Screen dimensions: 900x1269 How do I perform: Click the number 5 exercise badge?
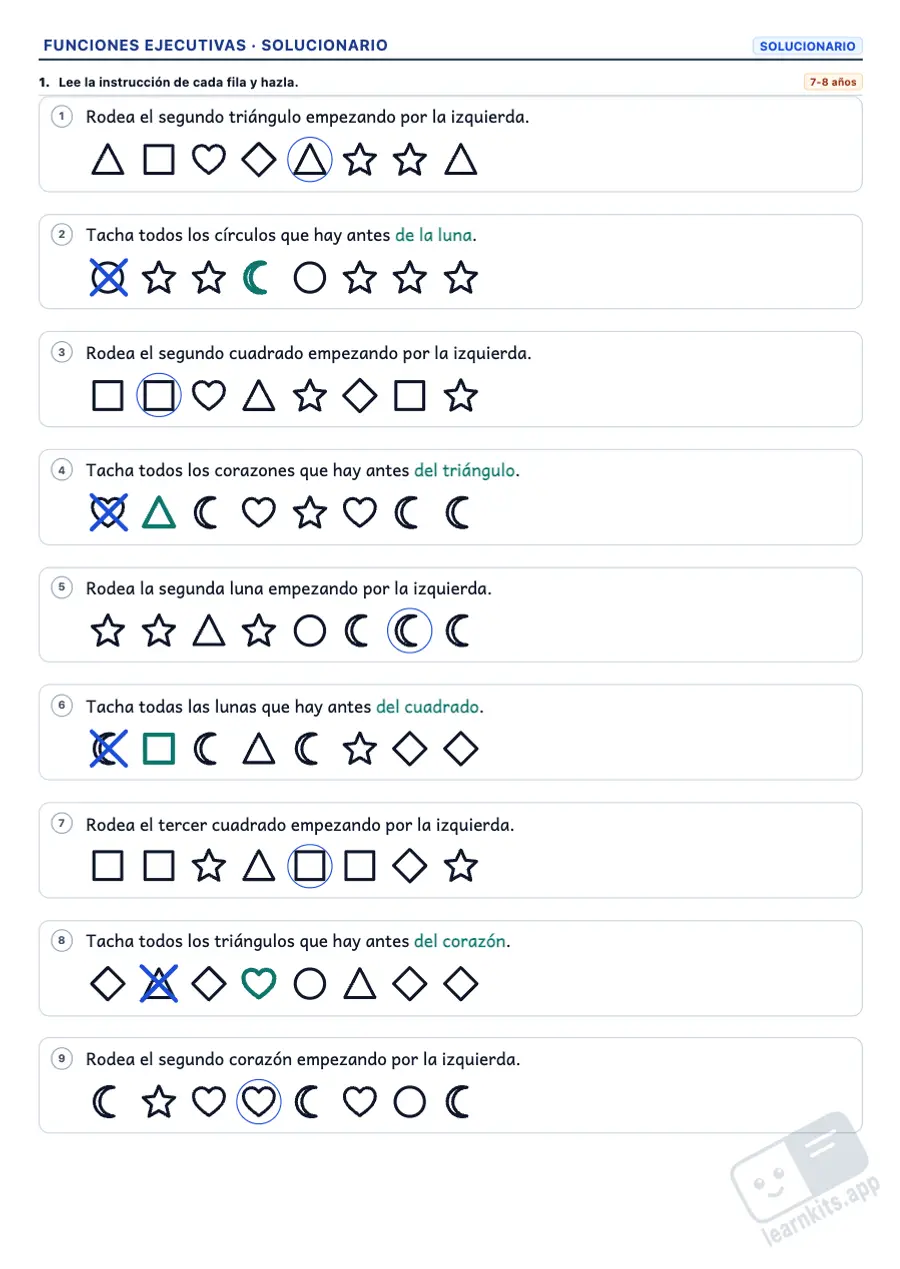pyautogui.click(x=63, y=588)
